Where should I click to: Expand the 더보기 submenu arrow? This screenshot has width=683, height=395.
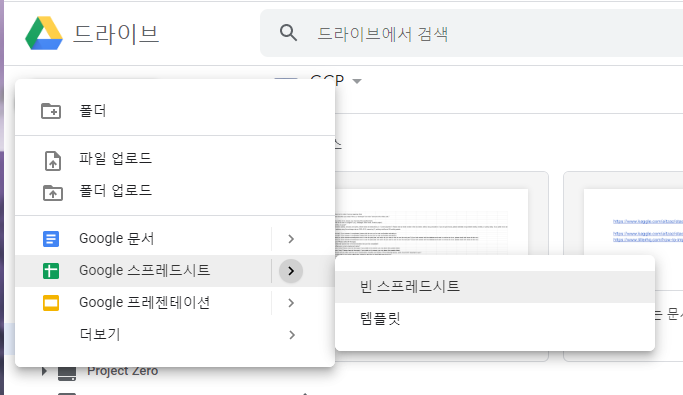[x=291, y=334]
